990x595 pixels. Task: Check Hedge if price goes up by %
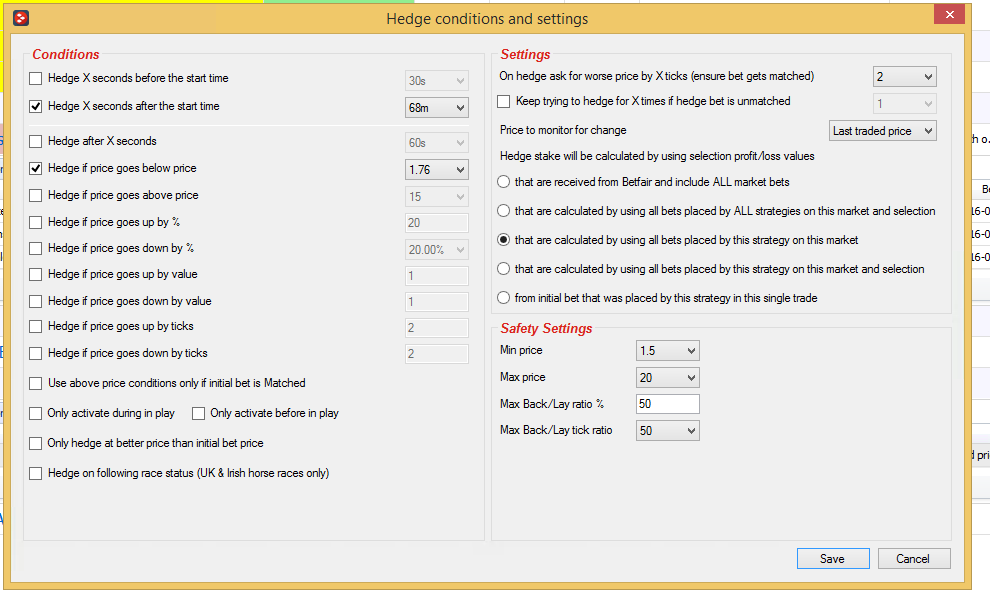36,222
